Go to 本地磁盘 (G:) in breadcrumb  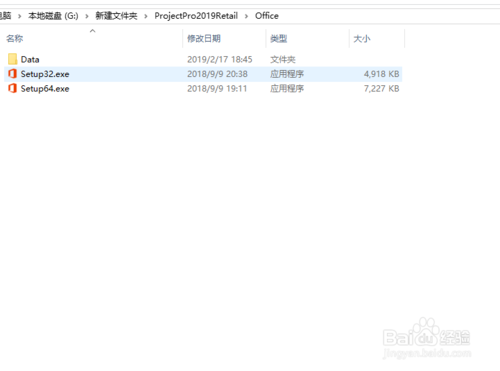(x=53, y=16)
